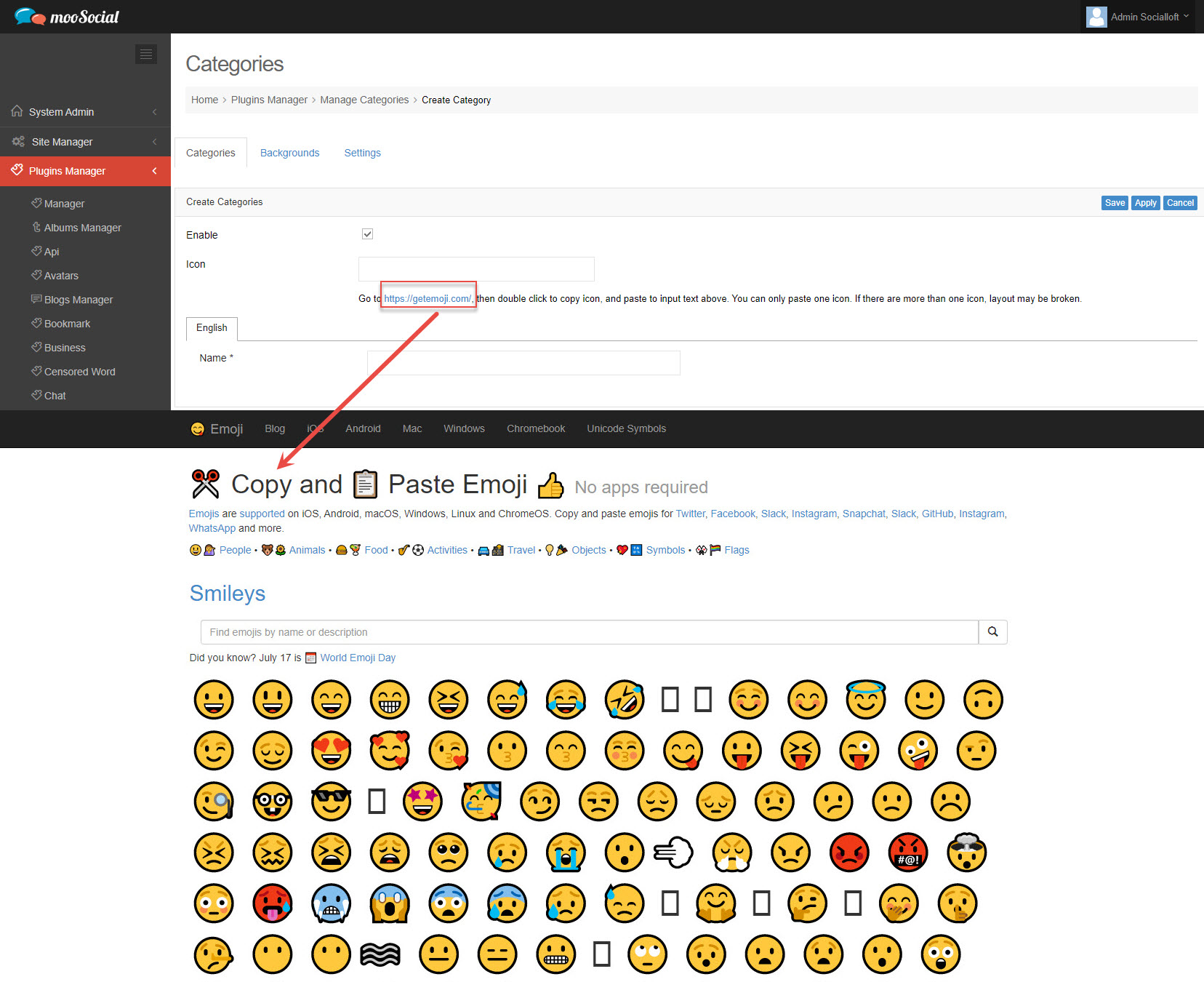Expand the System Admin sidebar section

85,112
